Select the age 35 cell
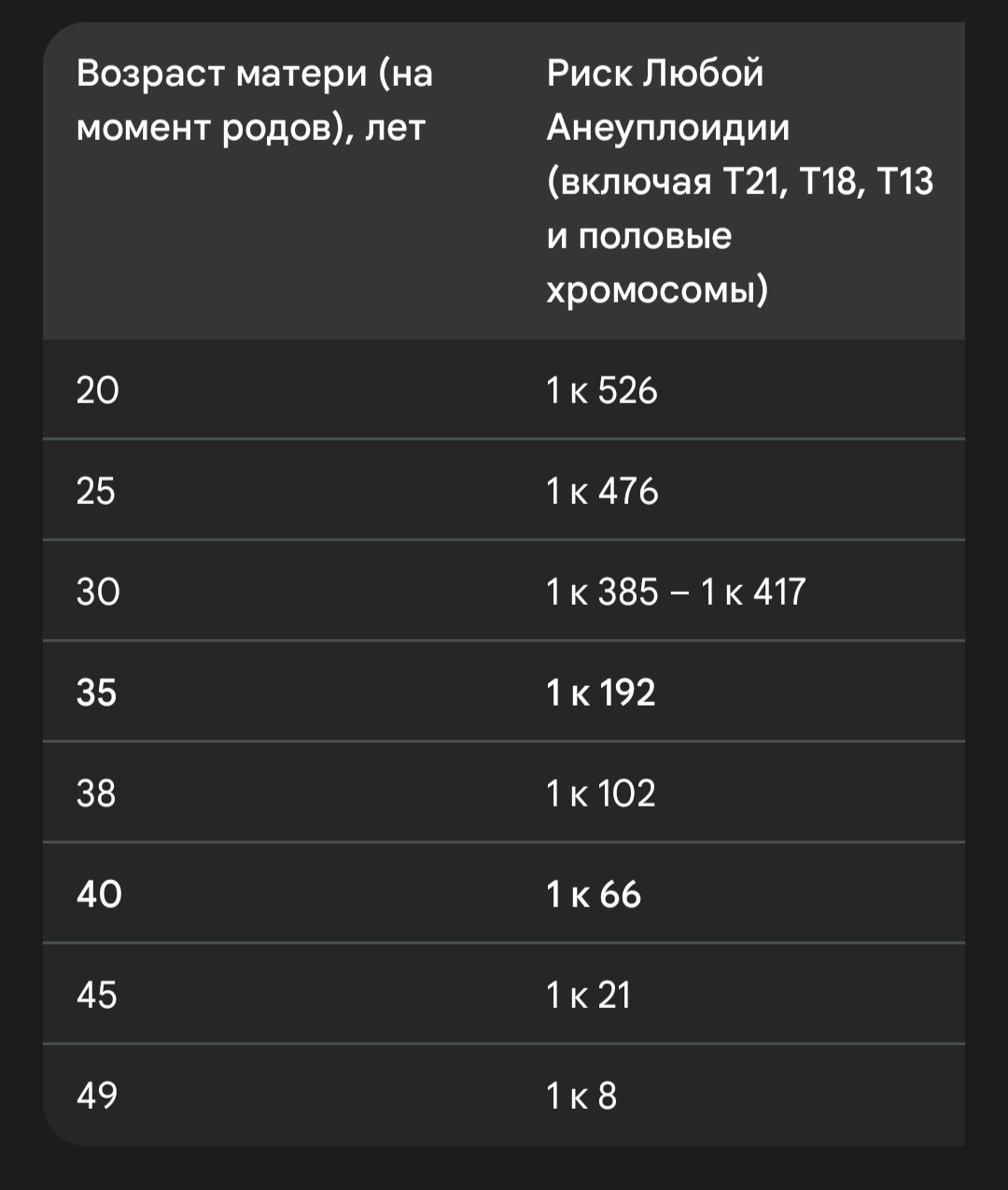The height and width of the screenshot is (1190, 1008). 96,693
